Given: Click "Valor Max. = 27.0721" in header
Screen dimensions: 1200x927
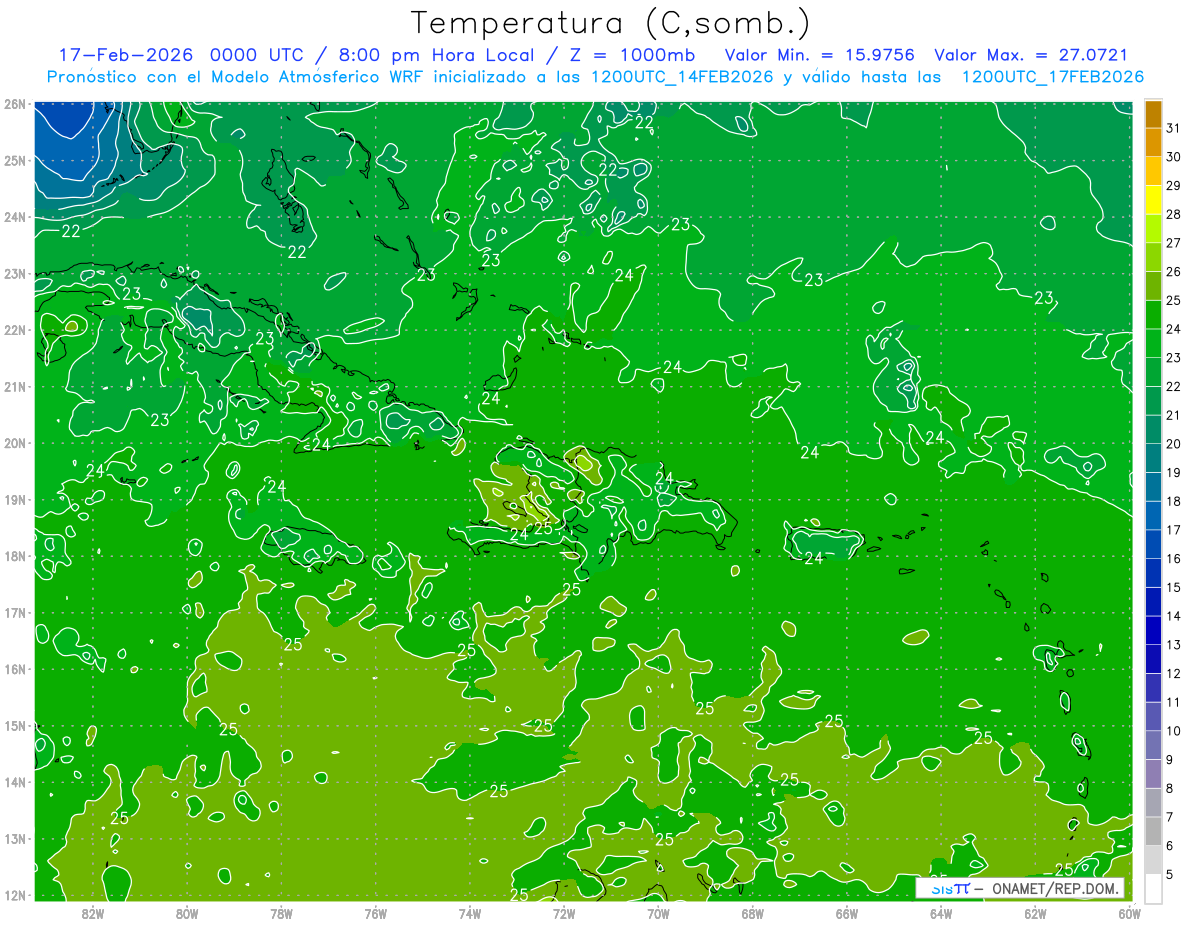Looking at the screenshot, I should pyautogui.click(x=1031, y=55).
